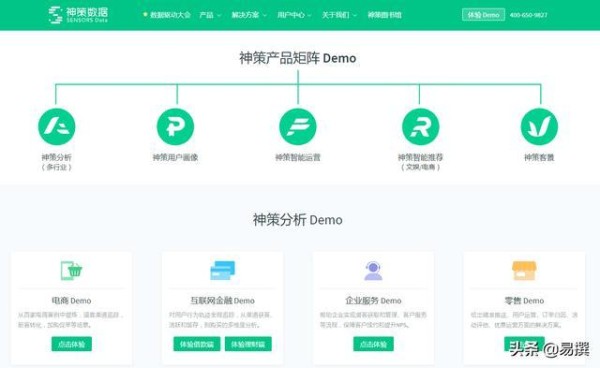Click the 神策智能推荐 (文娱/电商) label
The image size is (600, 368).
tap(421, 162)
